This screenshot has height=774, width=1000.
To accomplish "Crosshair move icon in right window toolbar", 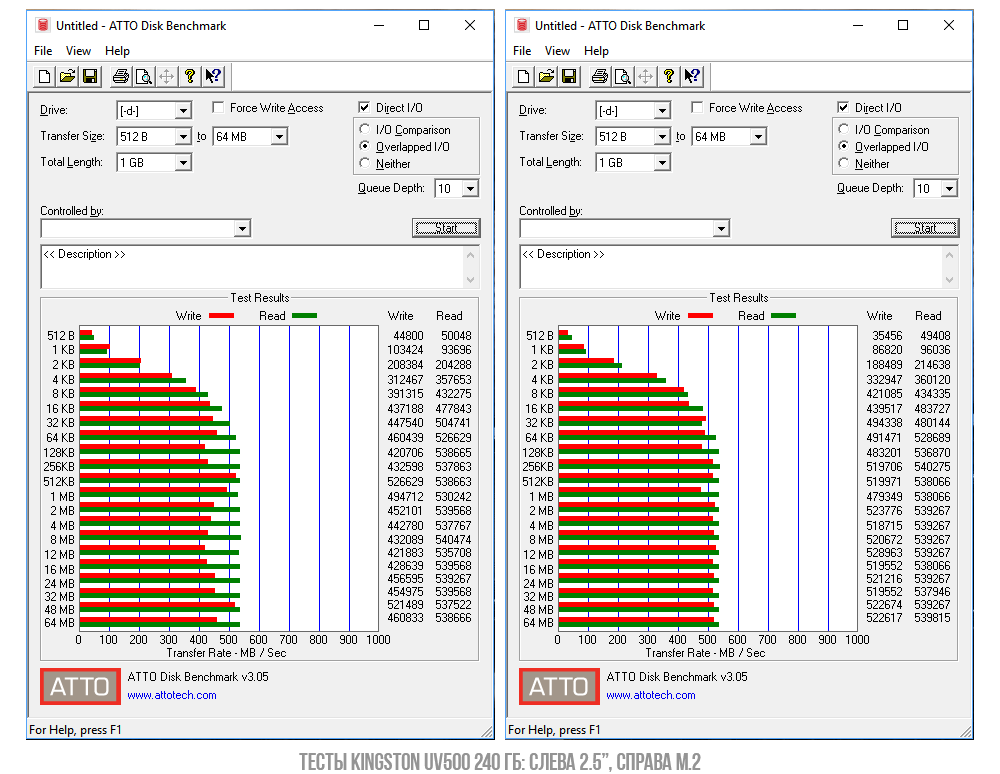I will tap(645, 77).
